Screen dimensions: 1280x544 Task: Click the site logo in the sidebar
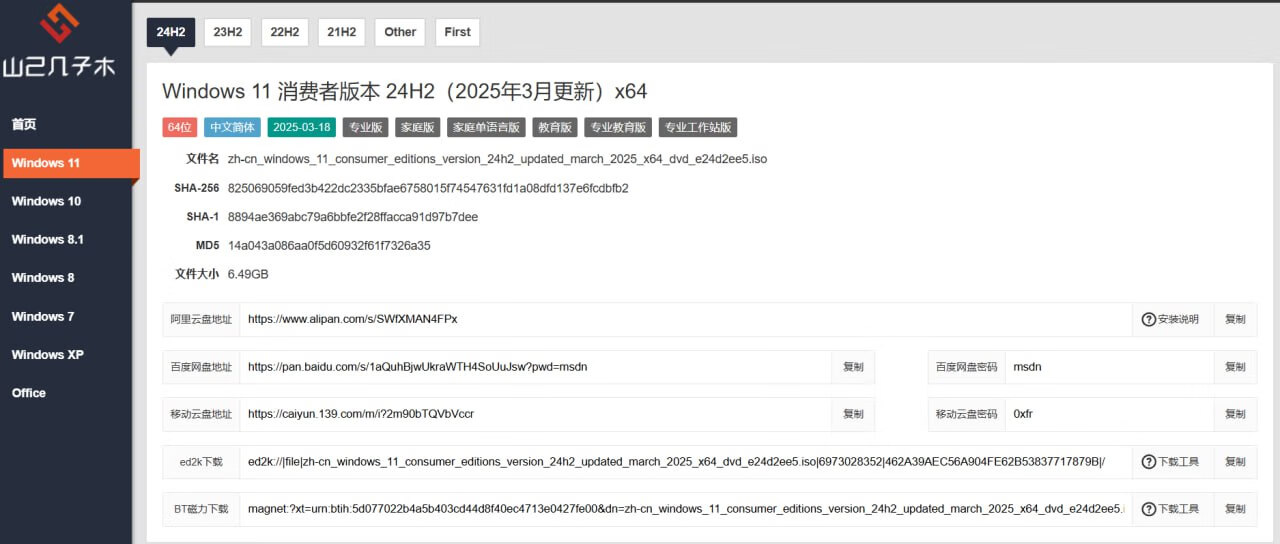58,40
